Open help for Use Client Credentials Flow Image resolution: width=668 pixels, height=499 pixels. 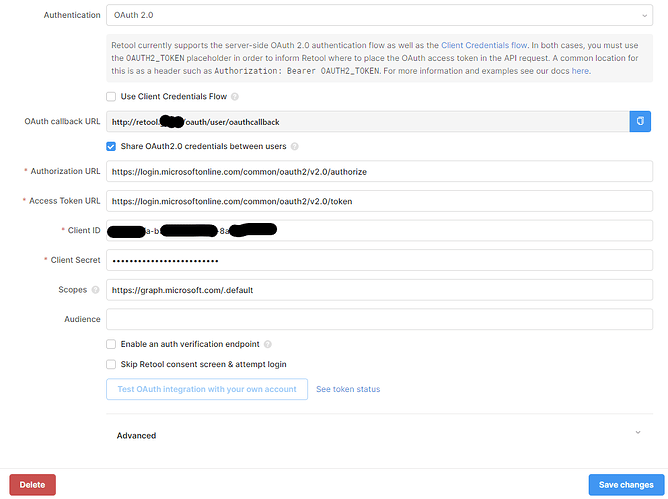(x=235, y=97)
